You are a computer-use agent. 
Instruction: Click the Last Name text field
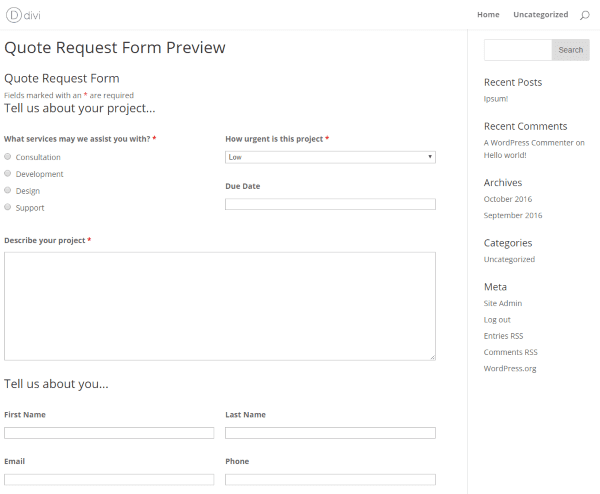click(x=330, y=433)
